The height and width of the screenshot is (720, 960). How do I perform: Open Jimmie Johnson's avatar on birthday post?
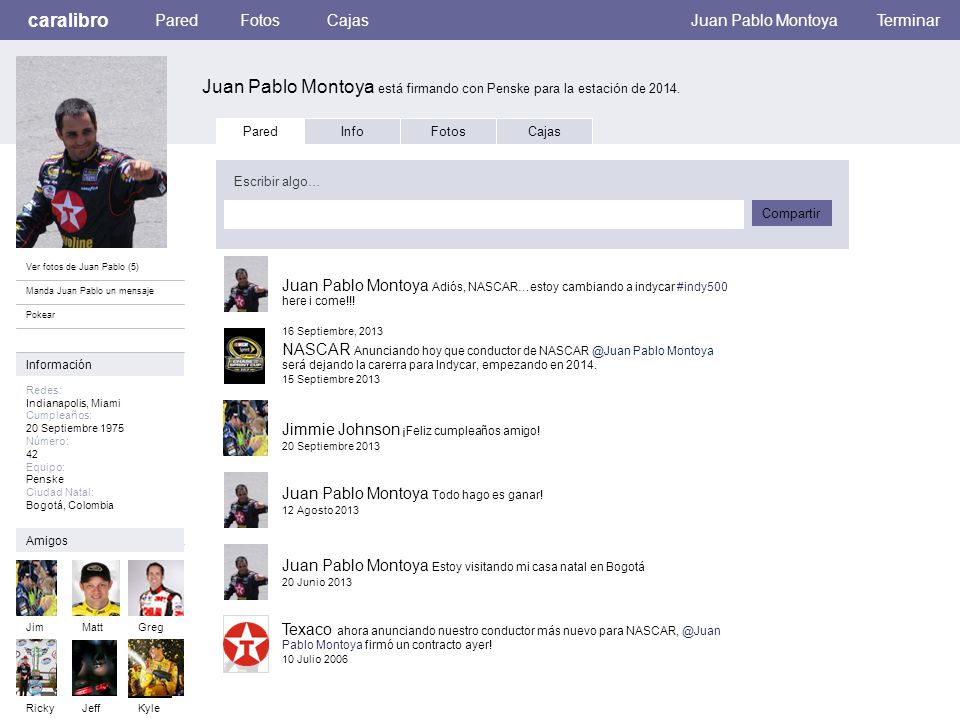[246, 428]
